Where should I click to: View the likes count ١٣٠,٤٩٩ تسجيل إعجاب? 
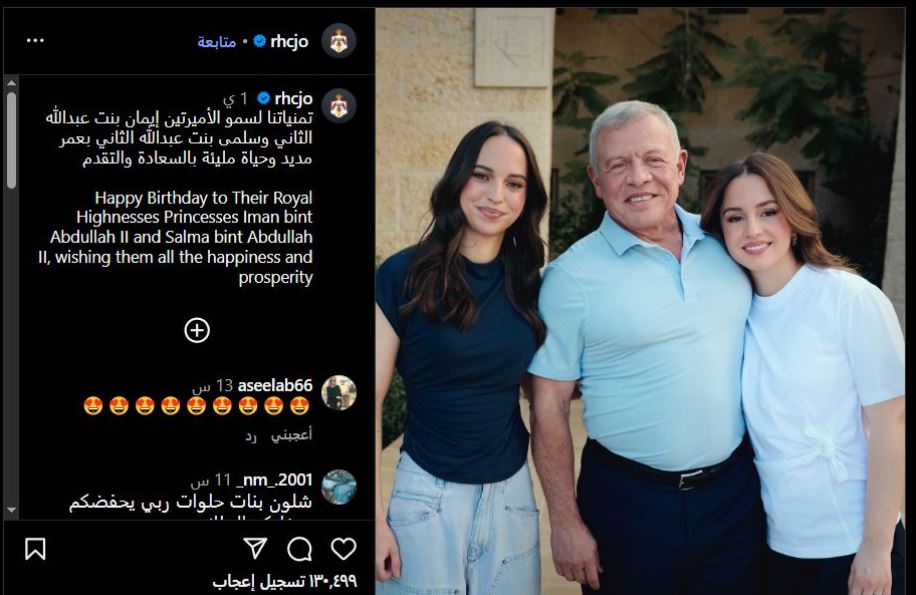click(x=284, y=581)
